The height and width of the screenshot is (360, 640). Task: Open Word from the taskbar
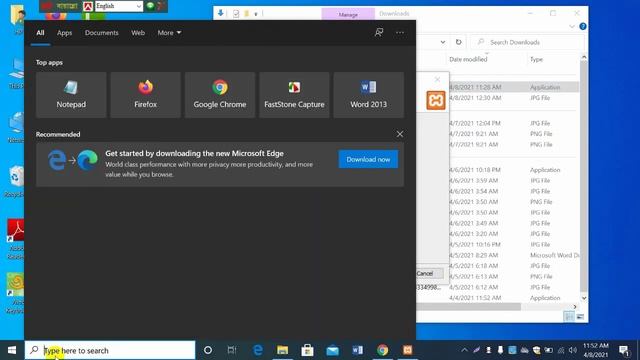358,350
